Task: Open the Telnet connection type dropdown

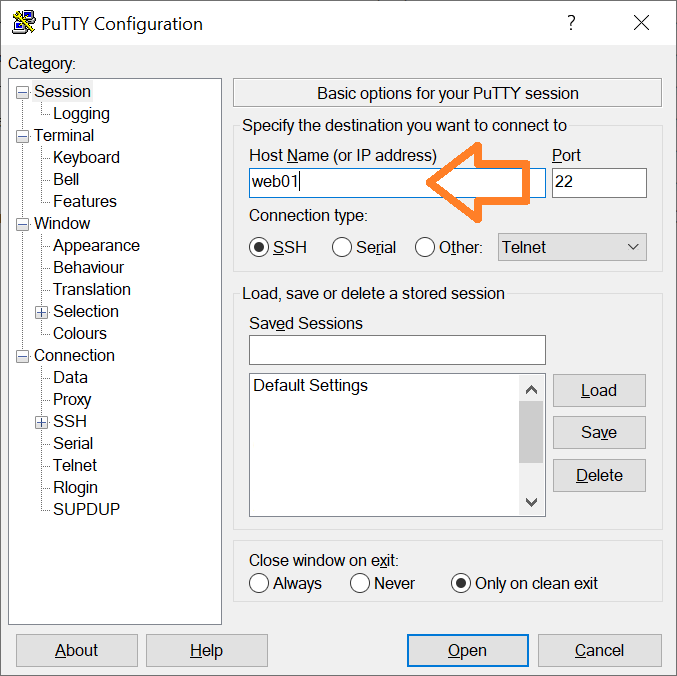Action: point(572,247)
